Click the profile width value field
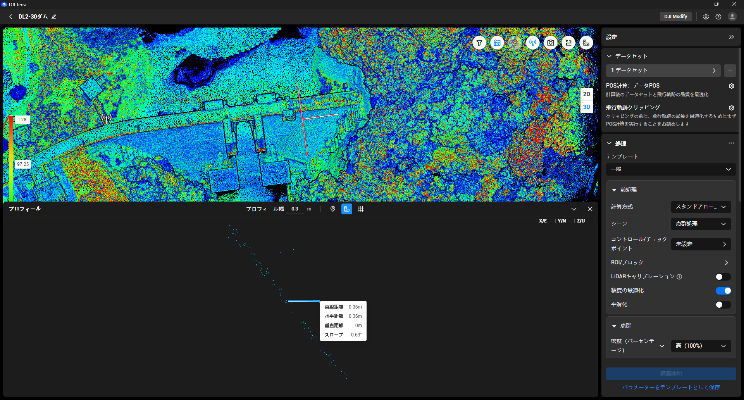 (295, 209)
